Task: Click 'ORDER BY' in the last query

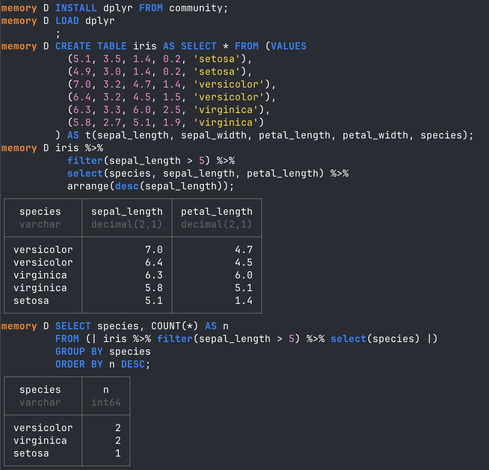Action: (x=79, y=364)
